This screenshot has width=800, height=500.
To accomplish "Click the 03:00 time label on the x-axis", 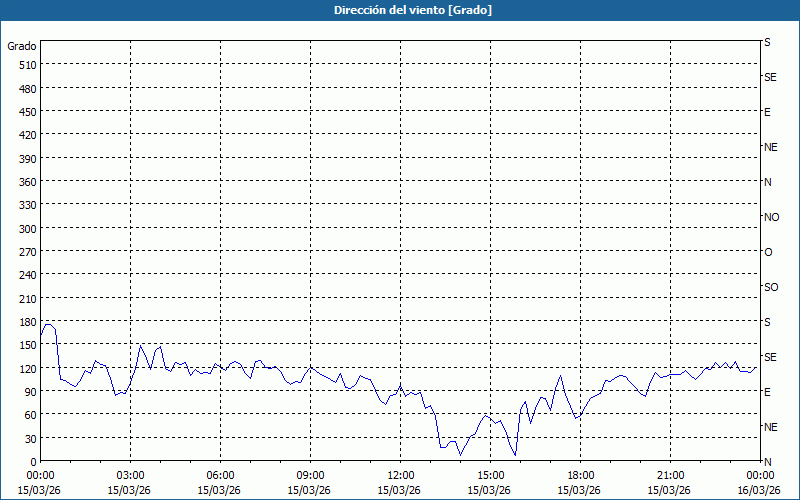I will pyautogui.click(x=130, y=475).
